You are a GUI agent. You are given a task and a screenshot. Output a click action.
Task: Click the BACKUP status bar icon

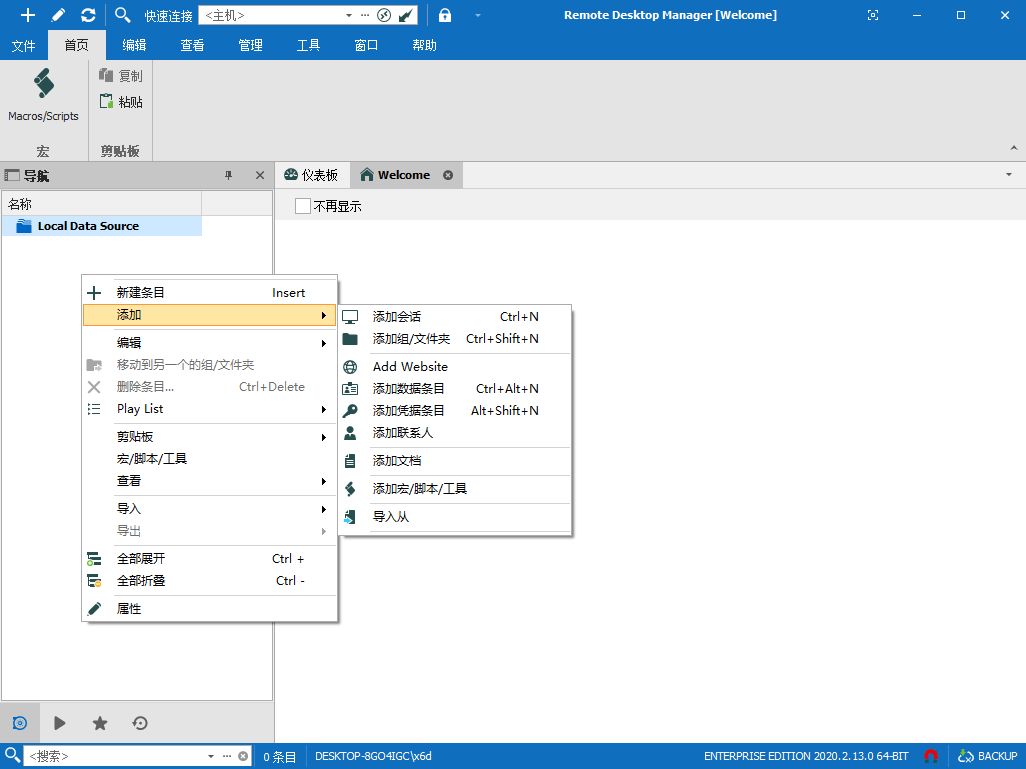coord(987,756)
